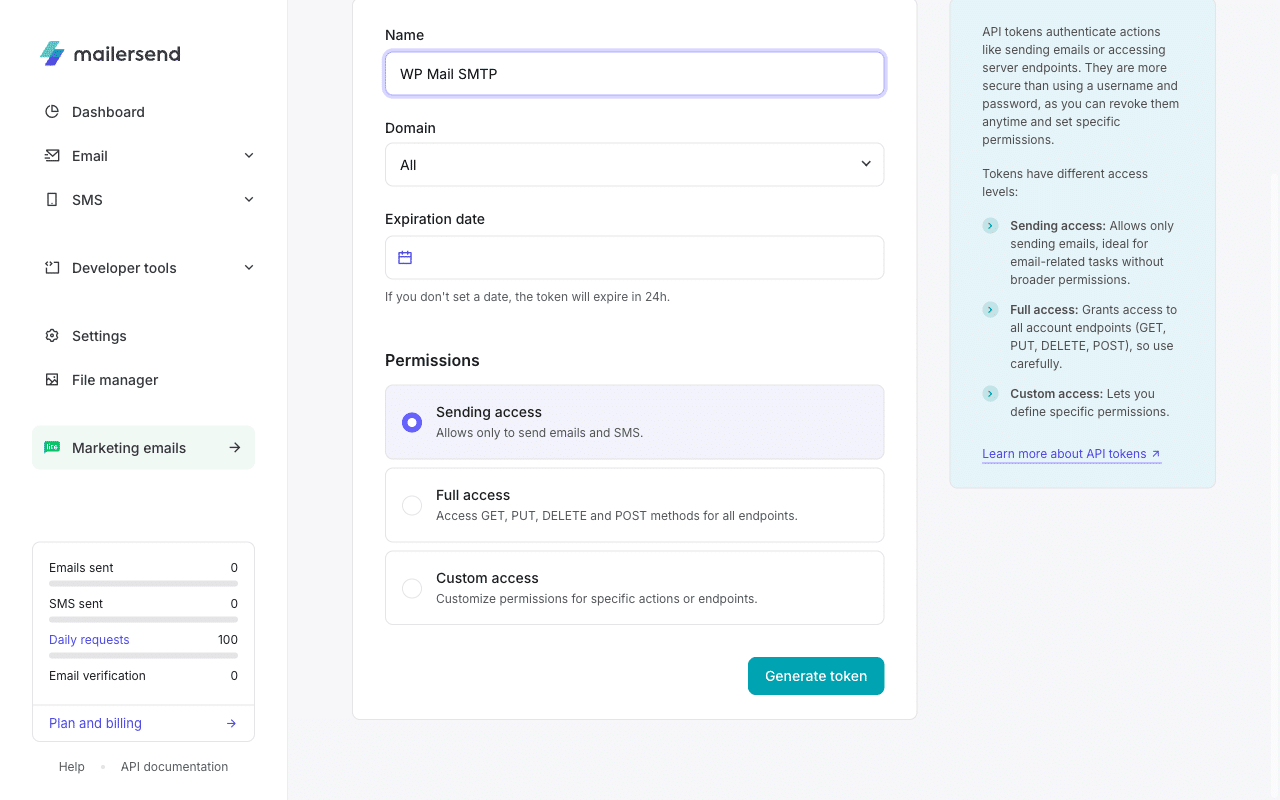Click the Daily requests progress bar
The image size is (1280, 800).
point(143,655)
